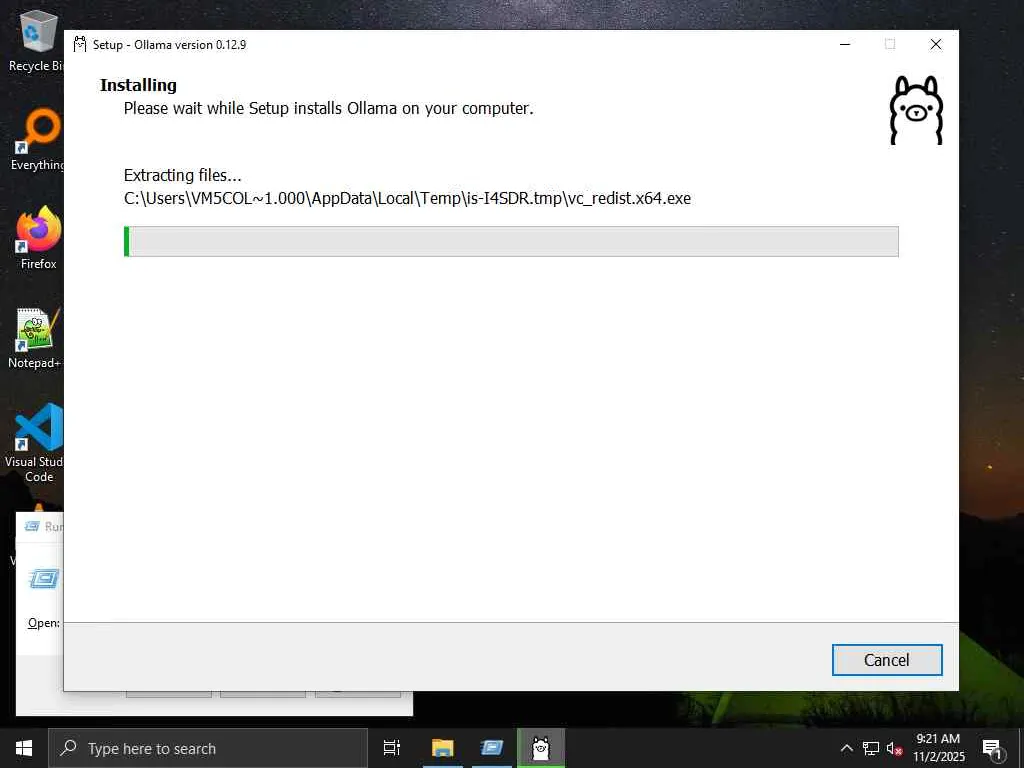Screen dimensions: 1024x768
Task: Click the 'Installing' heading
Action: click(x=138, y=85)
